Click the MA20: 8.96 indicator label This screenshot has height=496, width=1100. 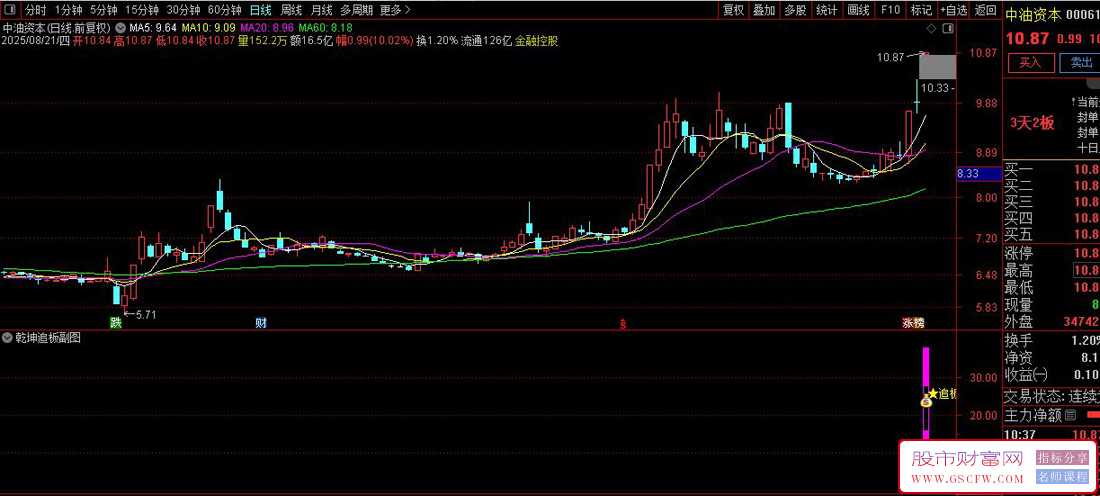click(x=267, y=27)
